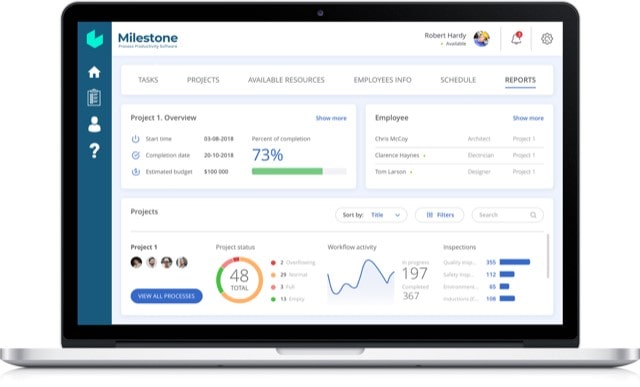640x387 pixels.
Task: Click the Project status donut chart
Action: [x=239, y=280]
